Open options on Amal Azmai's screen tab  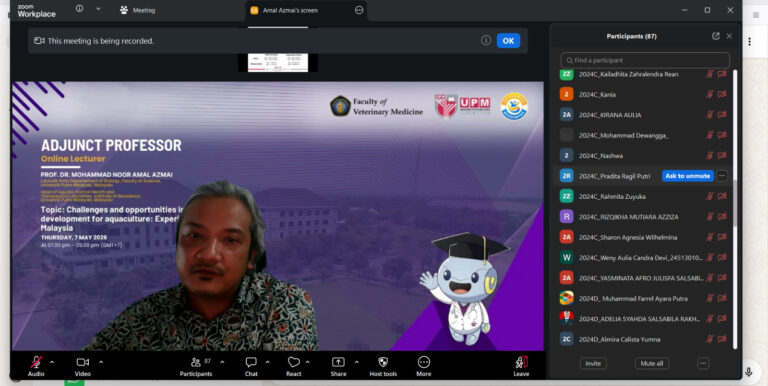(359, 10)
